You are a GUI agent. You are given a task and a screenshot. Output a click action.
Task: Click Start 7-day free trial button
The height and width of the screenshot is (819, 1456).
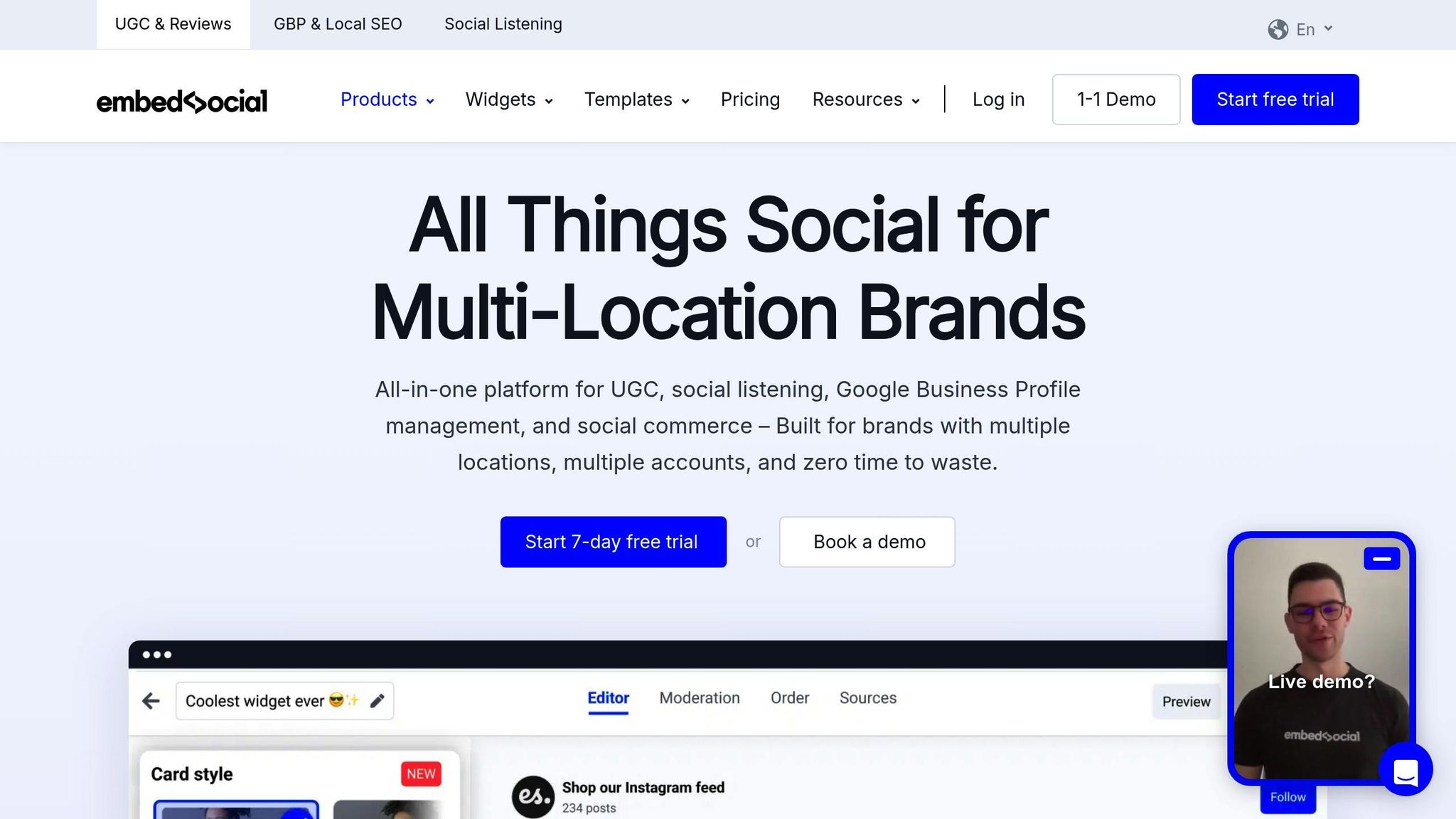pyautogui.click(x=614, y=542)
